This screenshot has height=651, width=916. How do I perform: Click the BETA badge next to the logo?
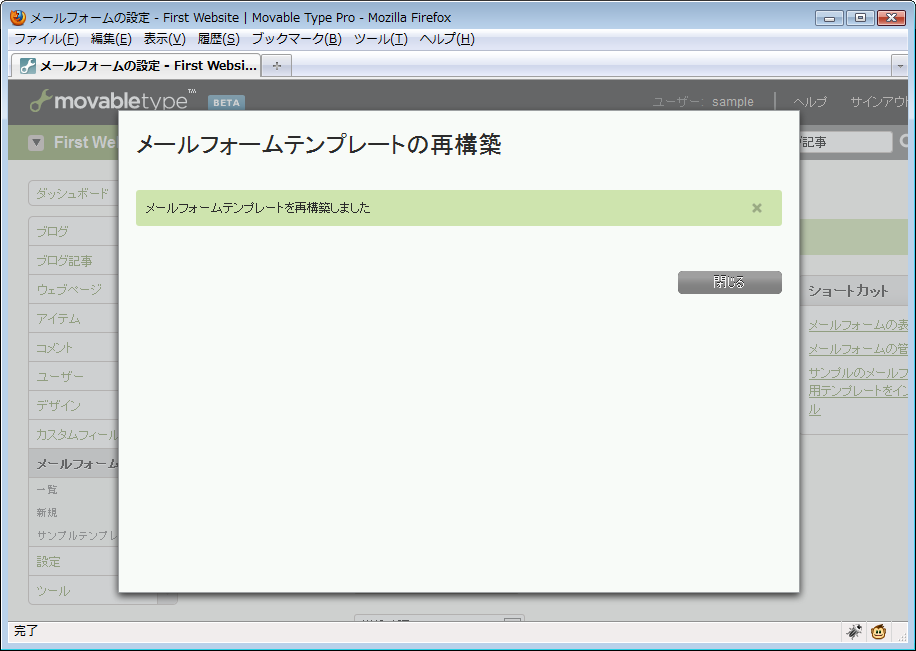click(x=226, y=101)
